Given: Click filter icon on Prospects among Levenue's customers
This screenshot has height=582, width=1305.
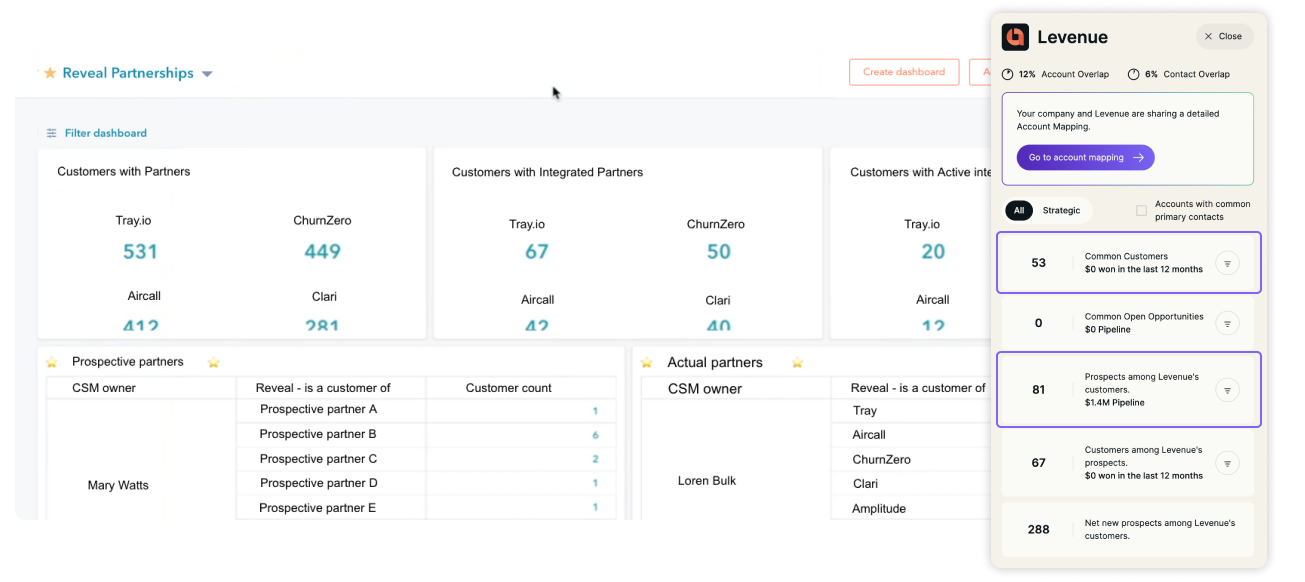Looking at the screenshot, I should (1227, 390).
